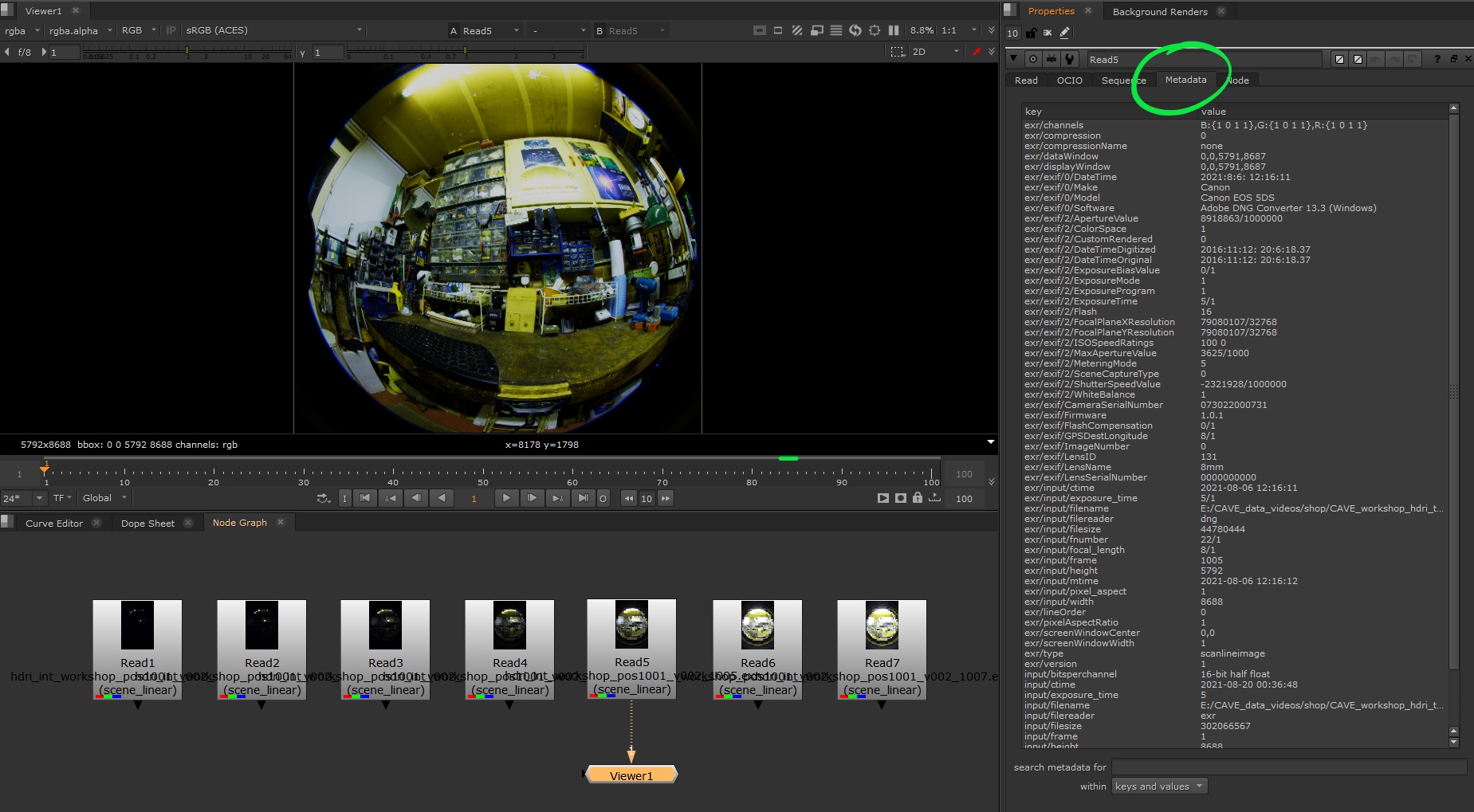Click the center node in graph icon
Image resolution: width=1474 pixels, height=812 pixels.
(1033, 59)
